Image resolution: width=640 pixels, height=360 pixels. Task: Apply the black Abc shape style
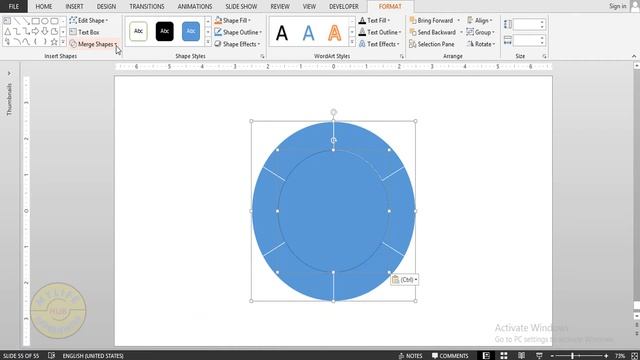click(164, 31)
